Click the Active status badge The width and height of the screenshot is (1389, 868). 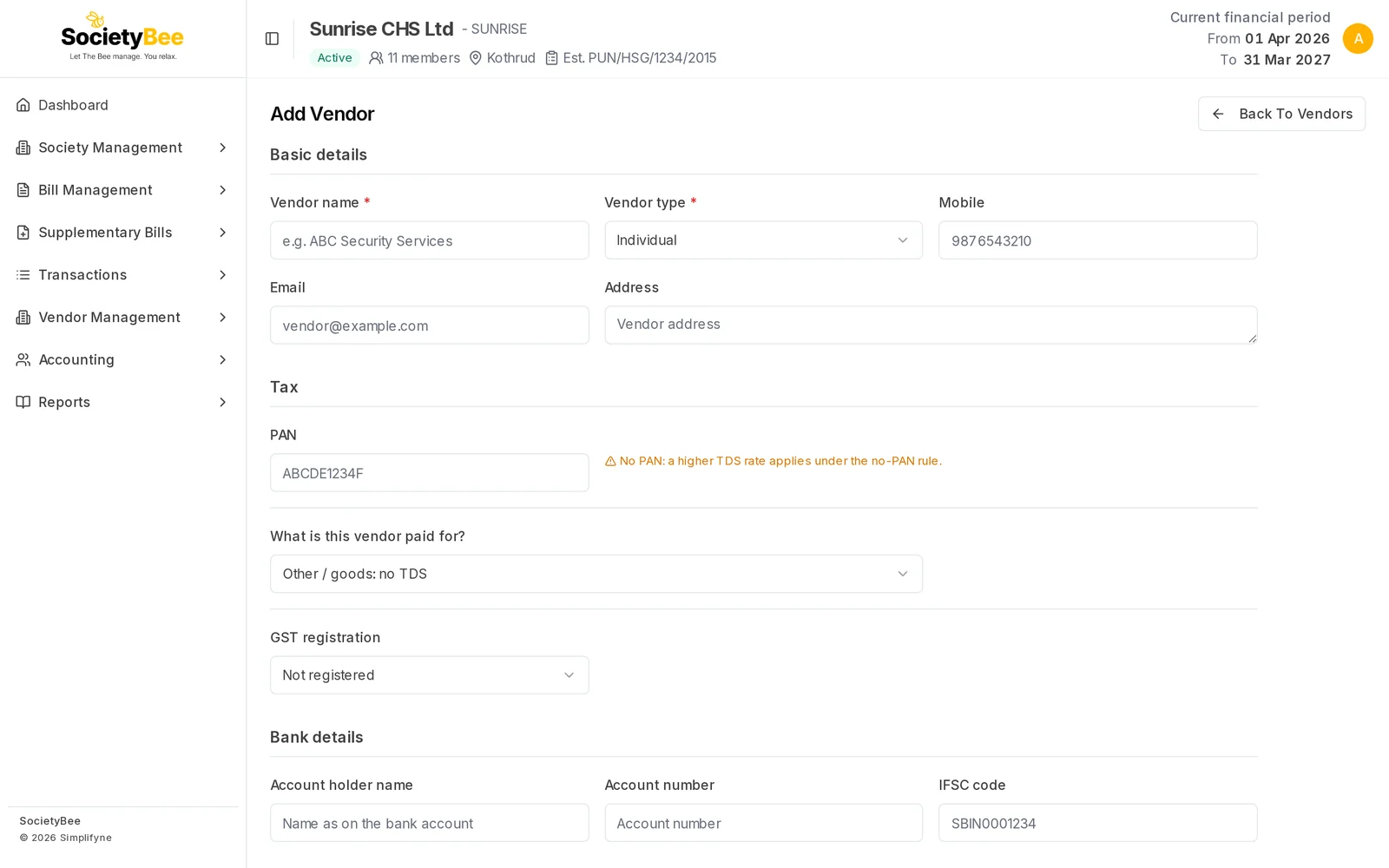tap(334, 58)
